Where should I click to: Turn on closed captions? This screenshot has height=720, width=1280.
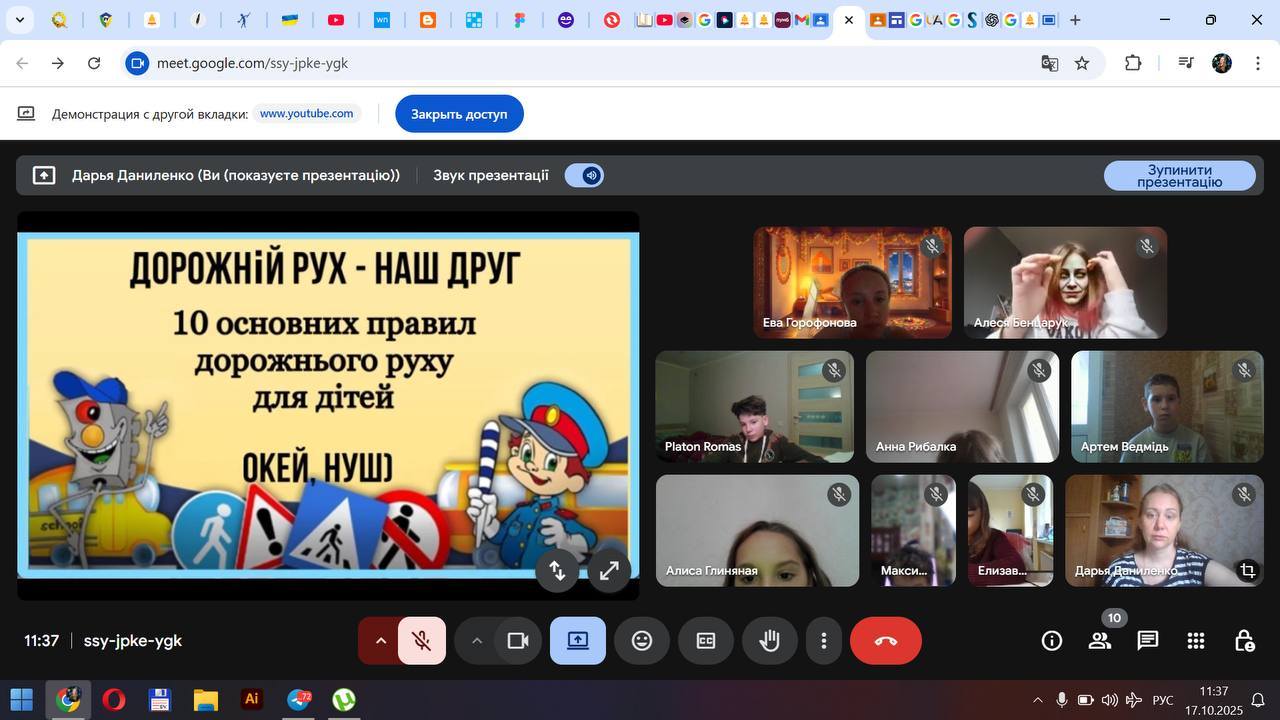[x=706, y=641]
